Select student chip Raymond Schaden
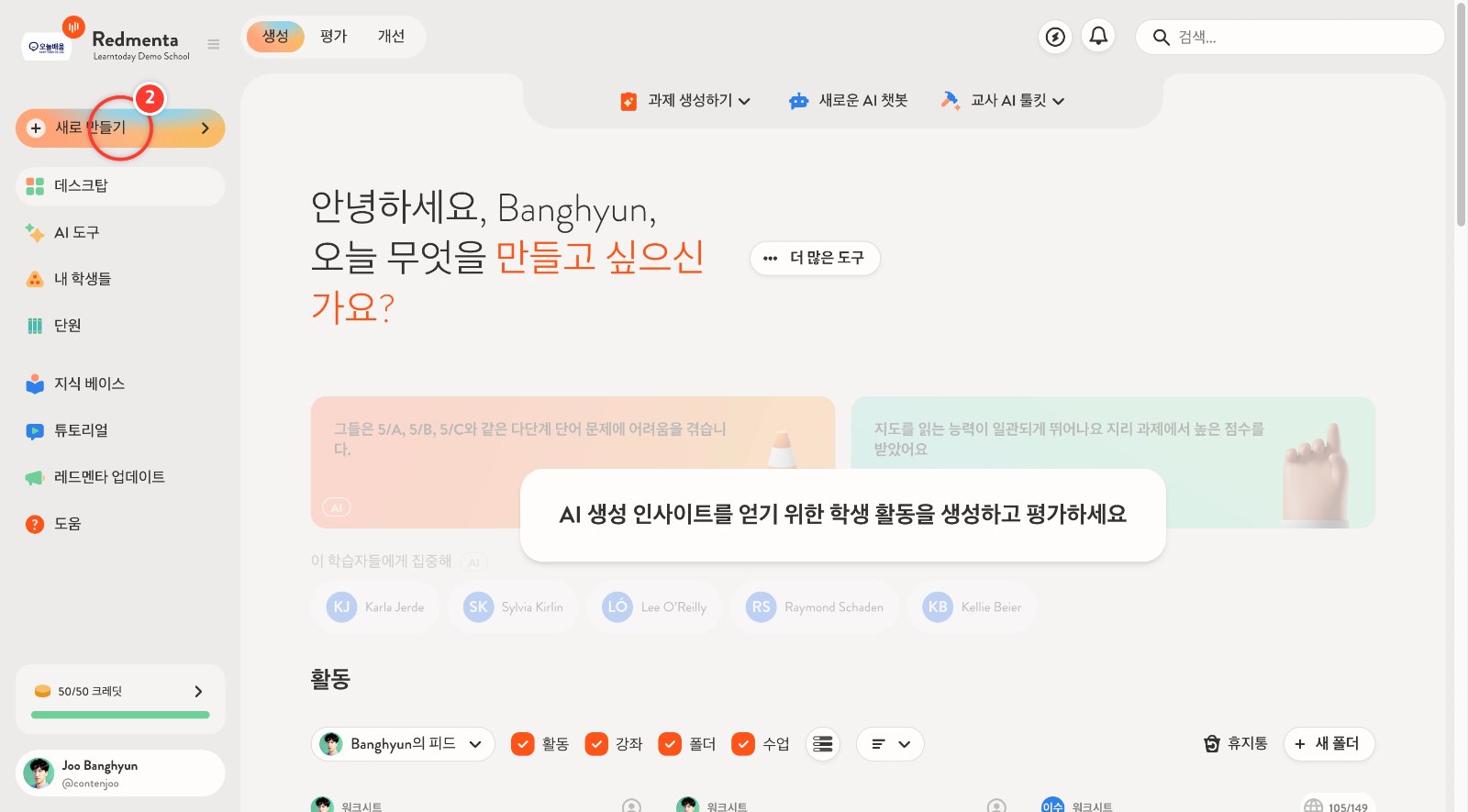The image size is (1468, 812). (x=815, y=607)
